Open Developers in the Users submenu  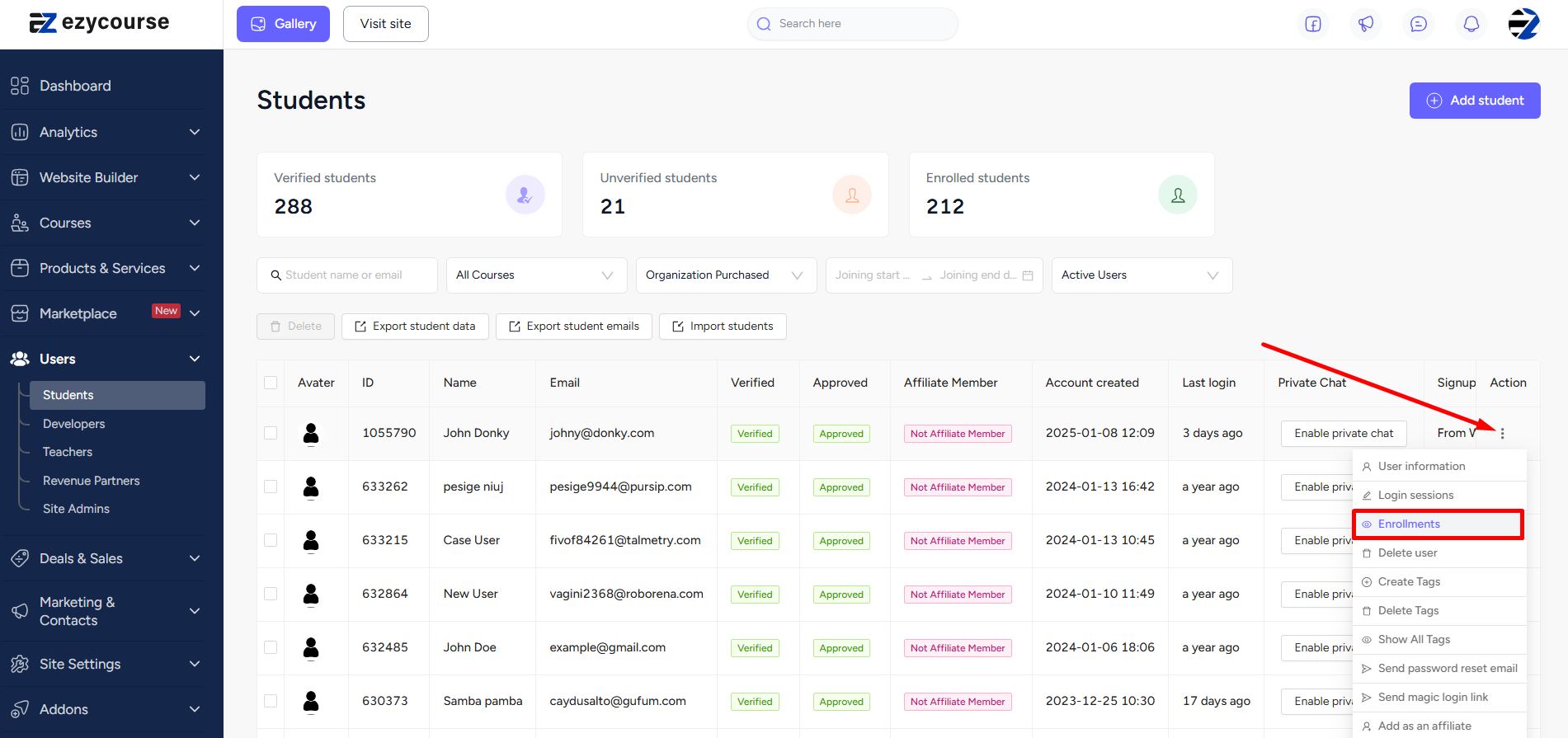tap(74, 424)
